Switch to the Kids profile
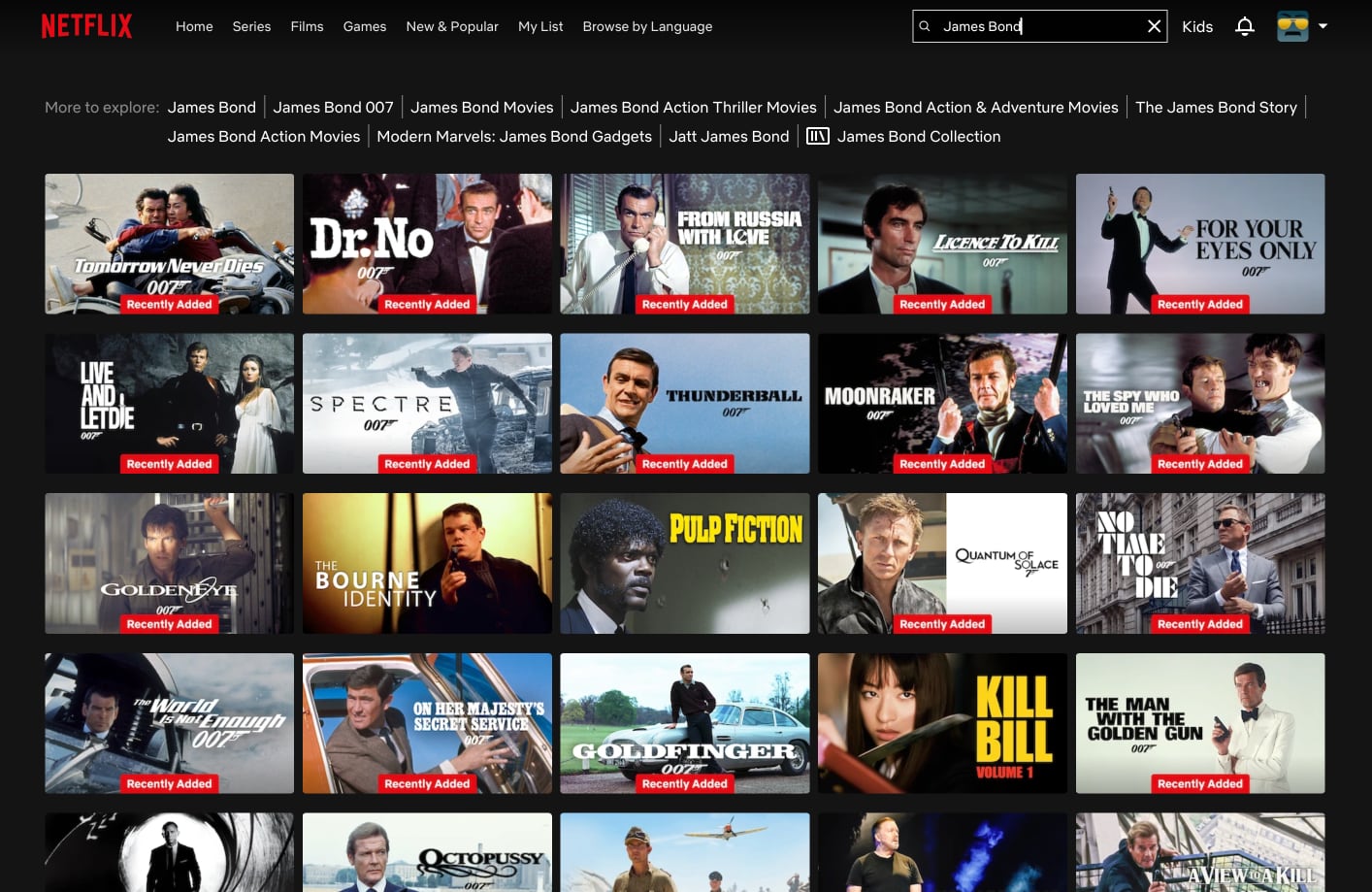Image resolution: width=1372 pixels, height=892 pixels. pyautogui.click(x=1197, y=26)
